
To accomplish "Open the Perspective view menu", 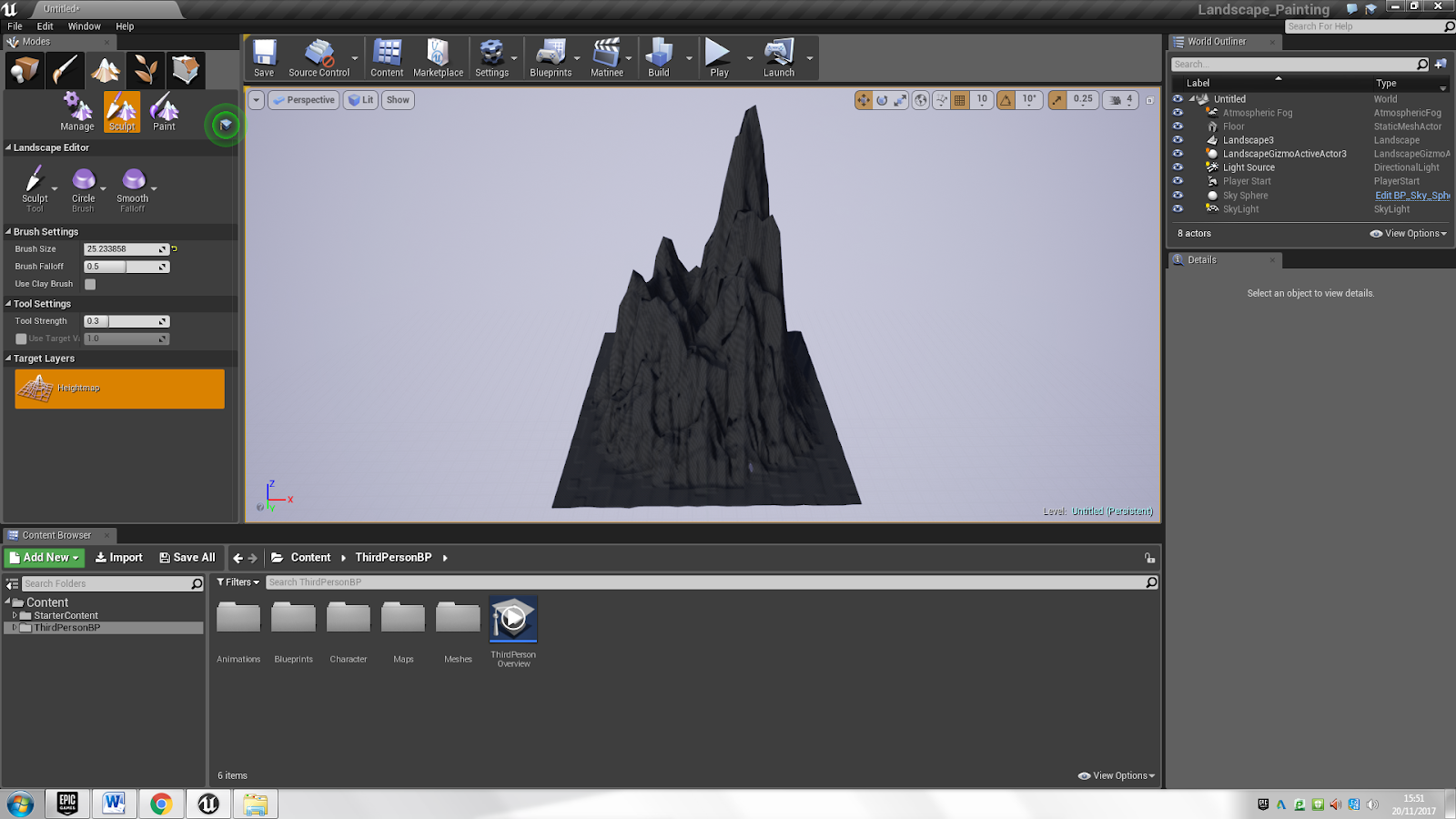I will tap(304, 100).
